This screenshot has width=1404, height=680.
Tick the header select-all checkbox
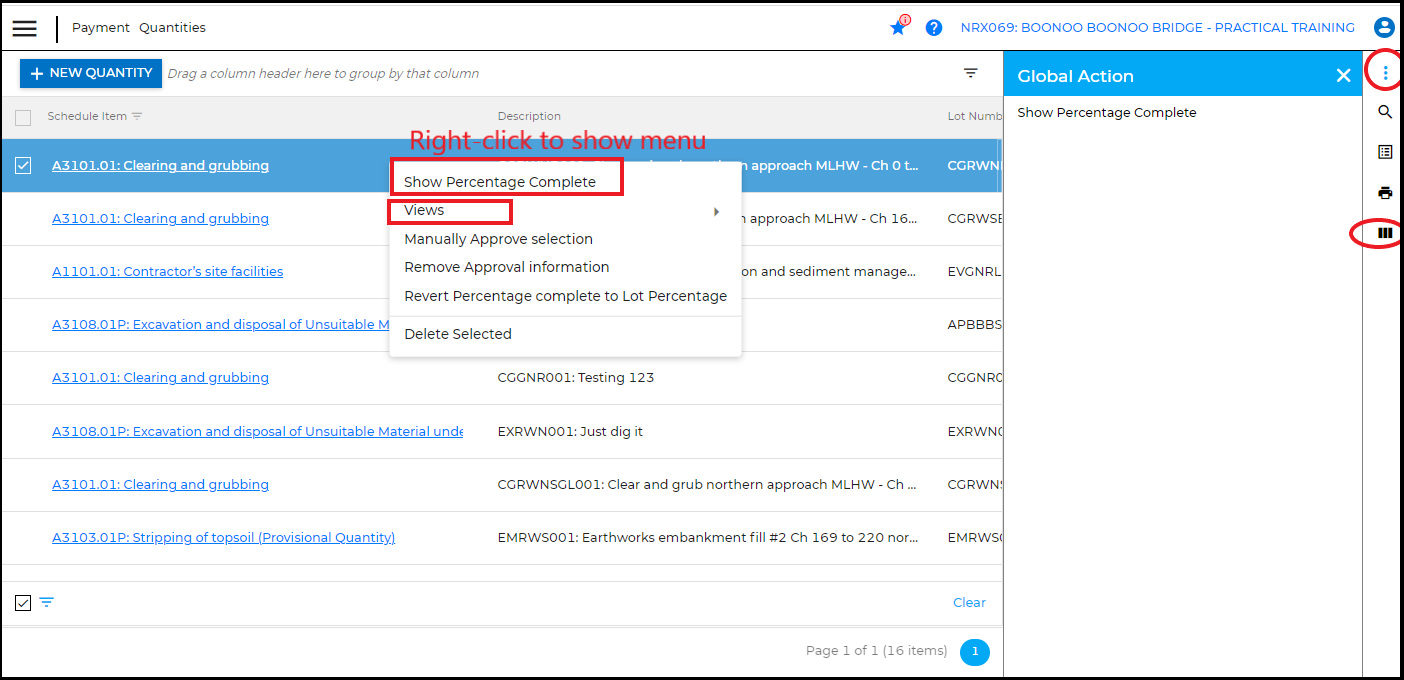click(x=22, y=117)
